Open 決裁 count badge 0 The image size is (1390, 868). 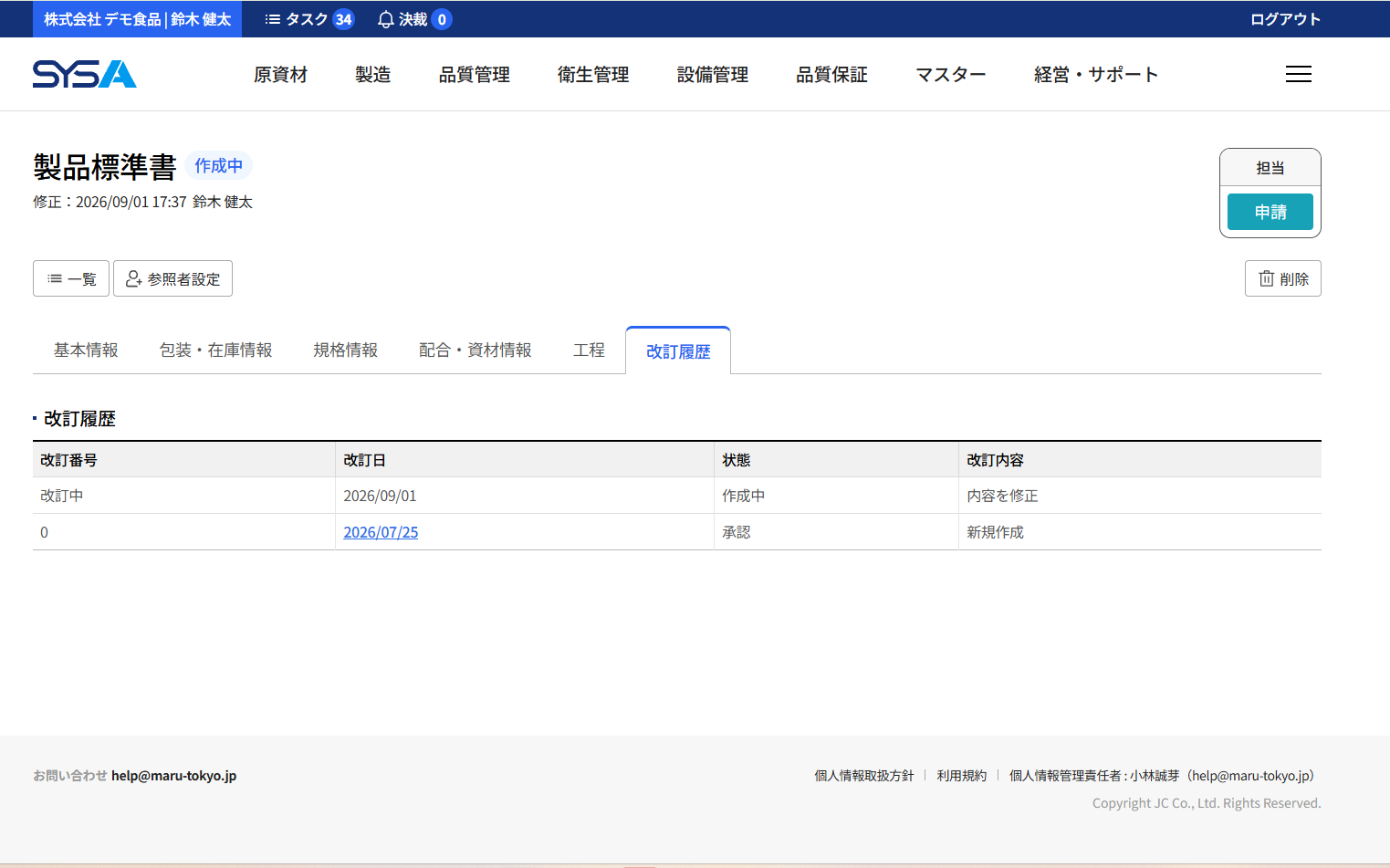point(442,19)
